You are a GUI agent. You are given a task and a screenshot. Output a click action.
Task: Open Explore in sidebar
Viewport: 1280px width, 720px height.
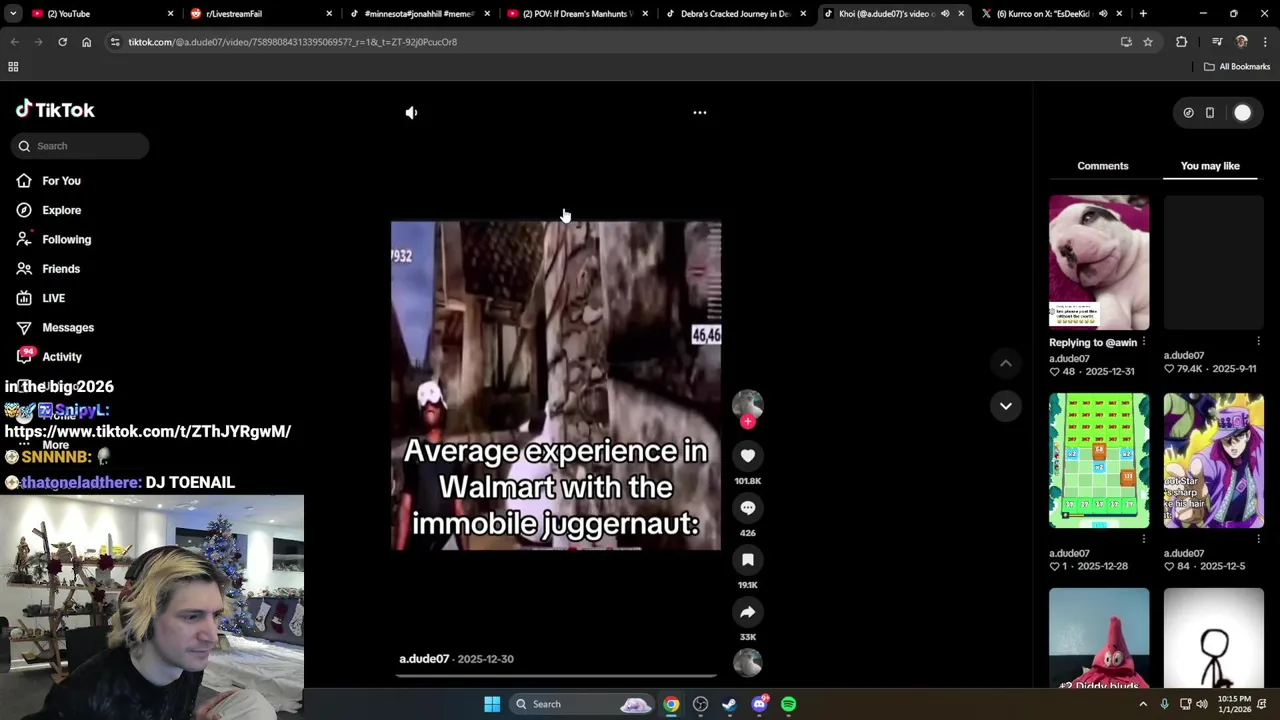coord(61,210)
